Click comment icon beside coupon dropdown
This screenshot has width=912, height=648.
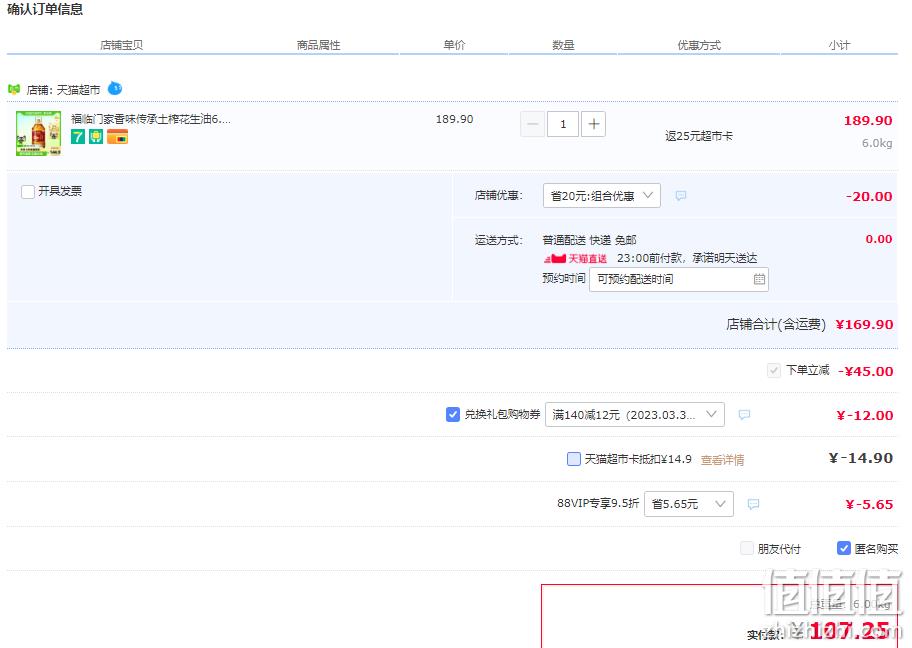click(744, 414)
